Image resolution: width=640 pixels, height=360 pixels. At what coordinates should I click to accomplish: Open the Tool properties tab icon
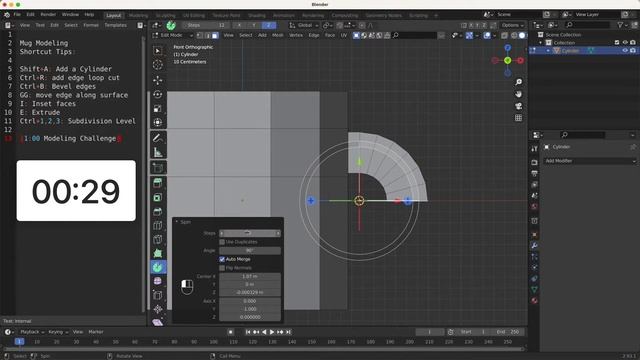point(534,149)
